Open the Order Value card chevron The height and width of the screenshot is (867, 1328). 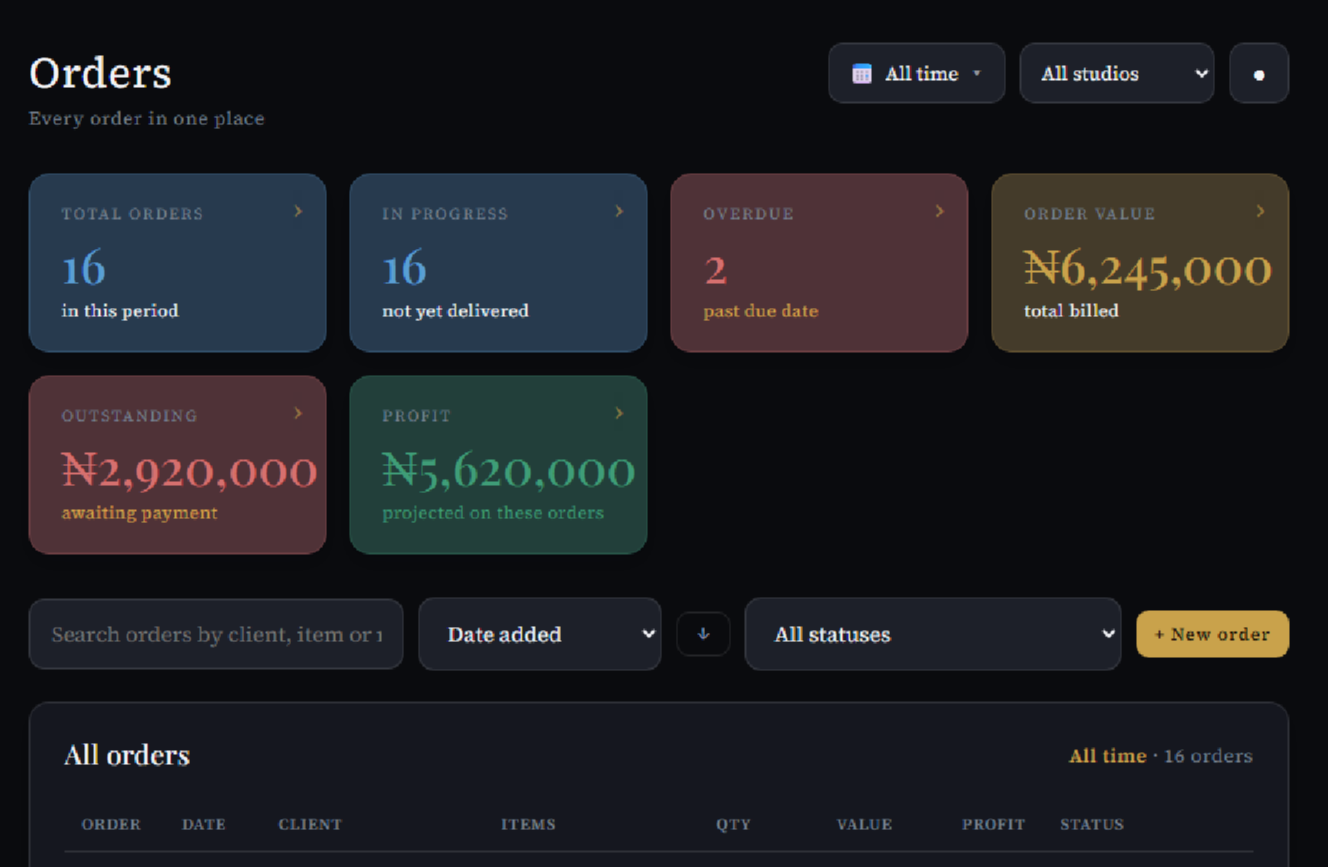click(x=1260, y=211)
